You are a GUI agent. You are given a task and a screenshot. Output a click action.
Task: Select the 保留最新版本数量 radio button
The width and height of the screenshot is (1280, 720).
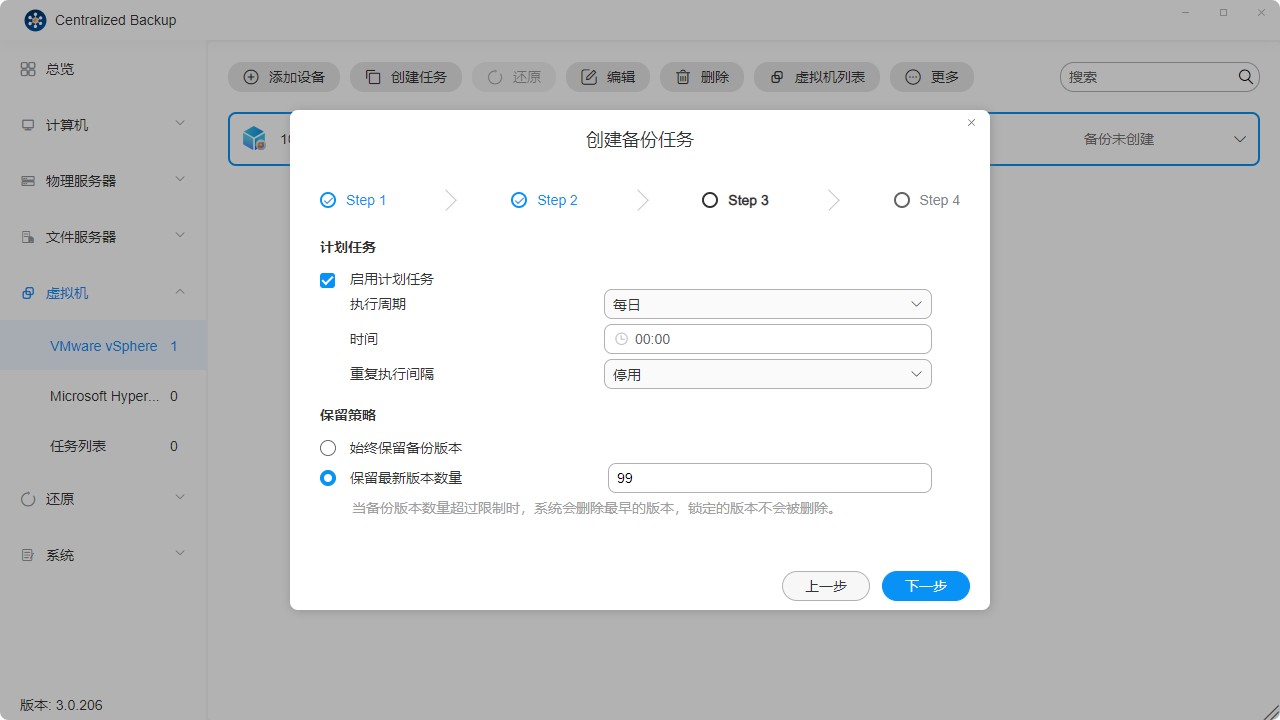(x=327, y=478)
